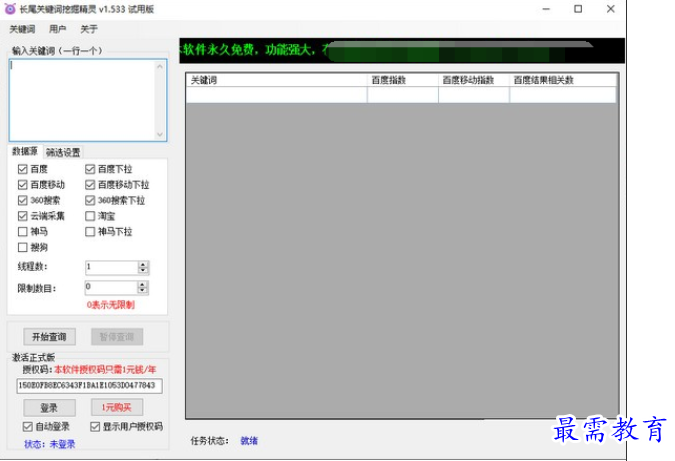Image resolution: width=675 pixels, height=461 pixels.
Task: Increase 线程数 with the up arrow
Action: pos(143,264)
